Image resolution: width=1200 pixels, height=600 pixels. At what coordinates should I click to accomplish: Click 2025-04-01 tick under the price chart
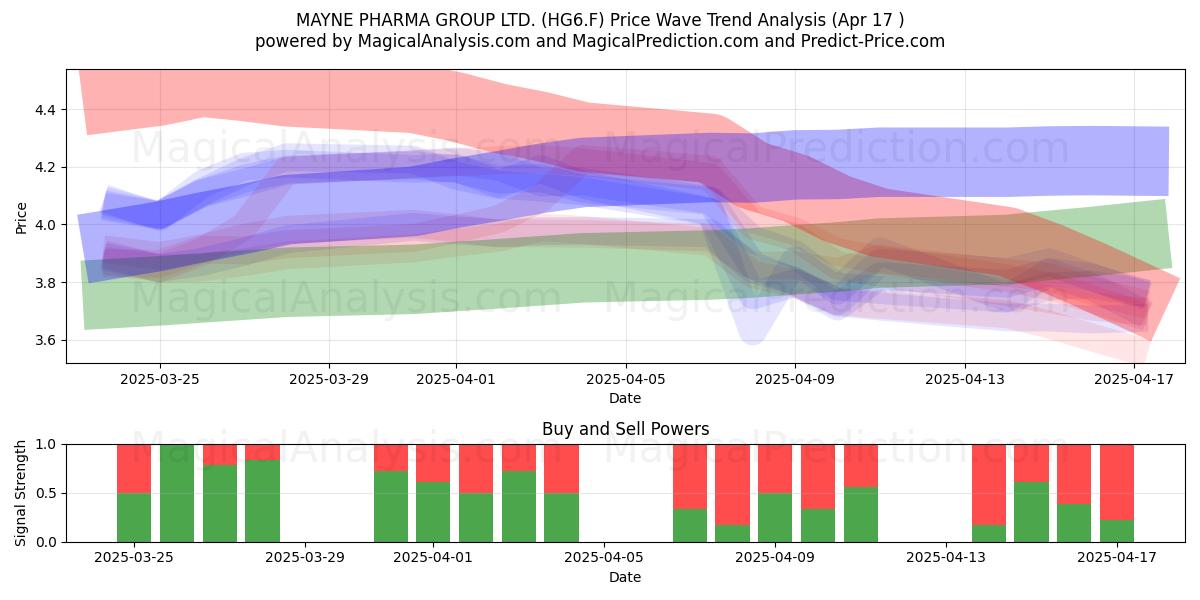(x=456, y=379)
